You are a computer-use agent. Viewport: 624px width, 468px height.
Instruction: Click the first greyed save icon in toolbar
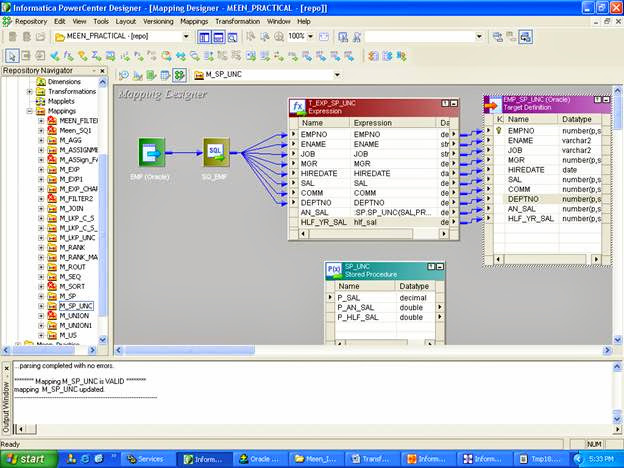point(13,37)
